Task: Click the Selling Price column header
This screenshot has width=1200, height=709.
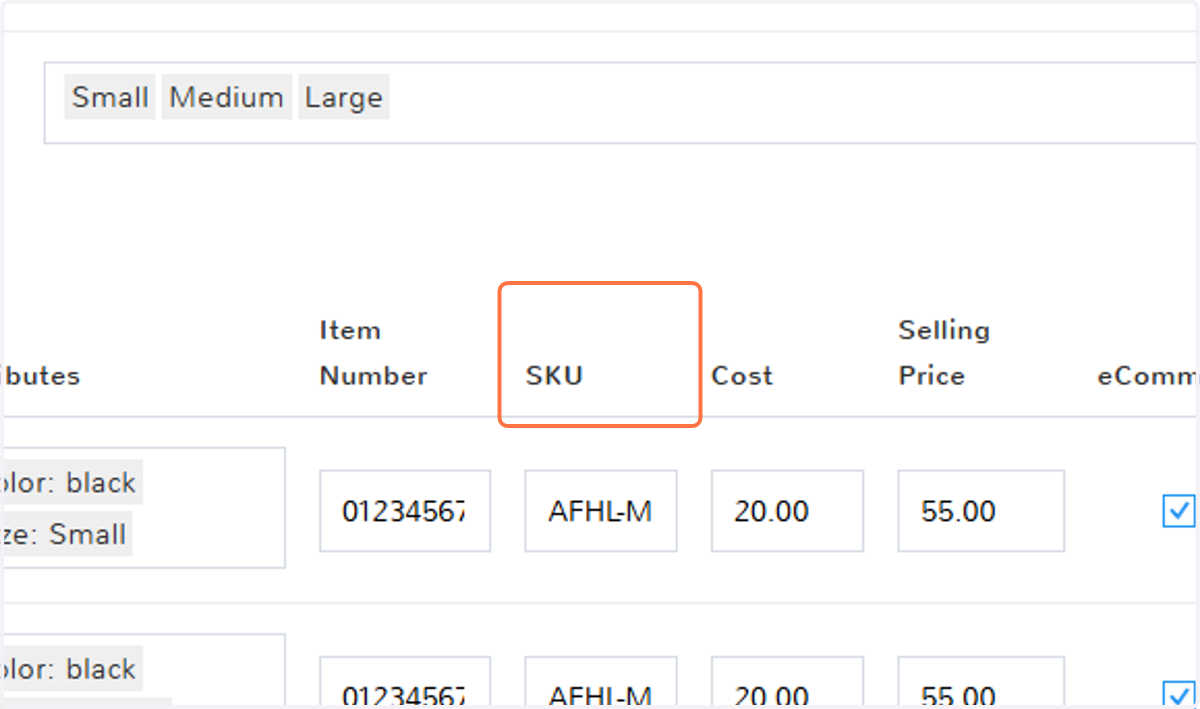Action: point(944,353)
